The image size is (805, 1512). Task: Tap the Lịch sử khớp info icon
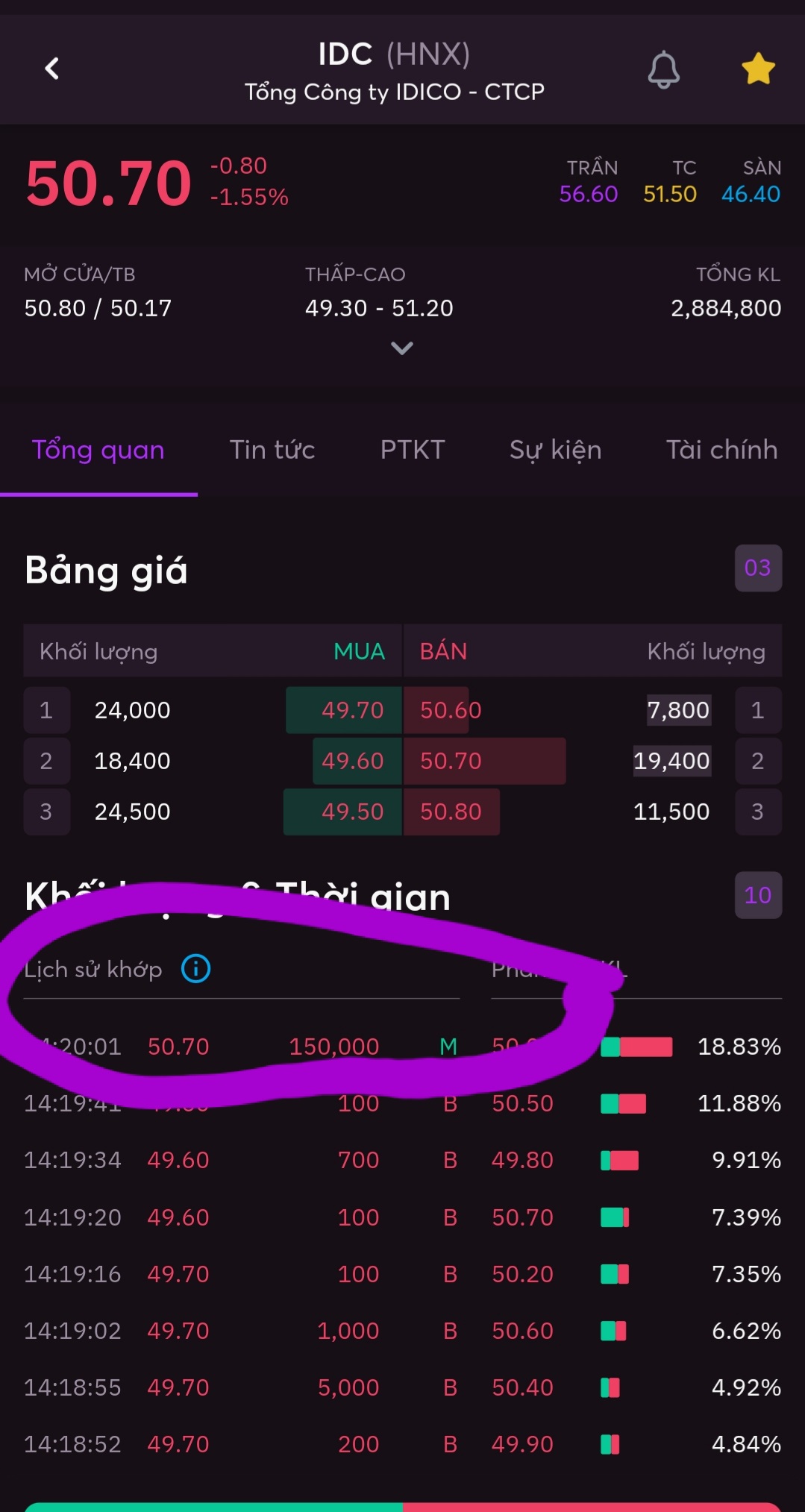[196, 969]
